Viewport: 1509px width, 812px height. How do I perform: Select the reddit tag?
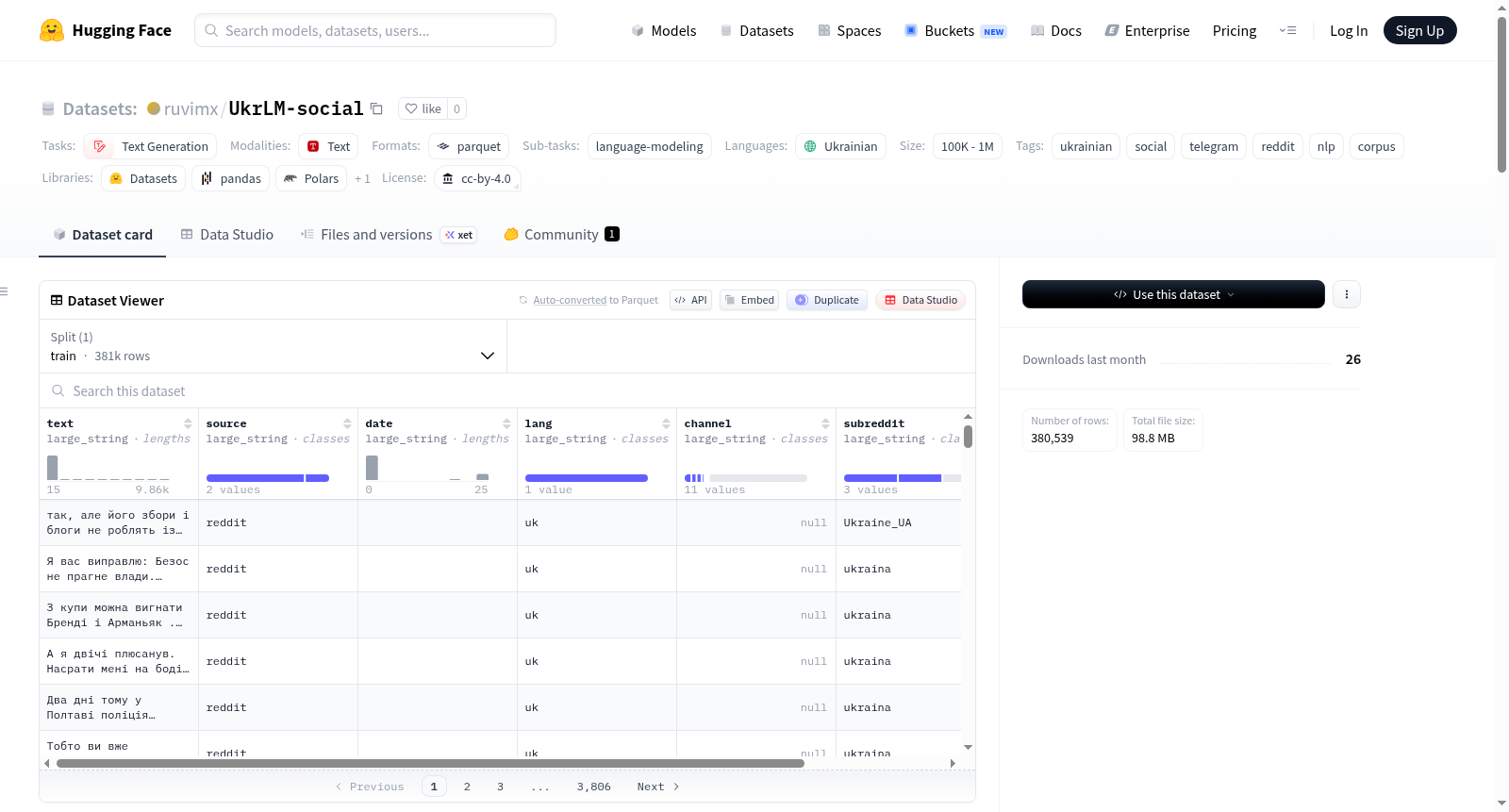click(x=1278, y=146)
